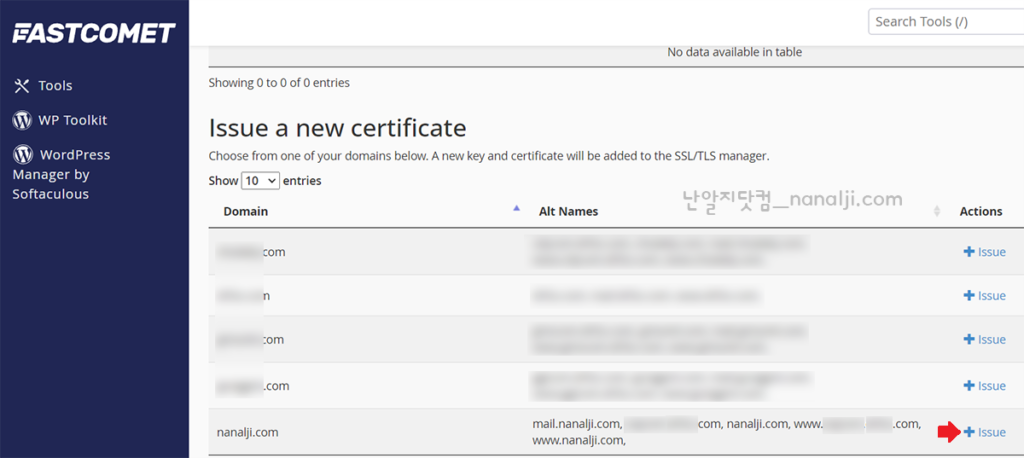Open WP Toolkit in the sidebar

[72, 120]
